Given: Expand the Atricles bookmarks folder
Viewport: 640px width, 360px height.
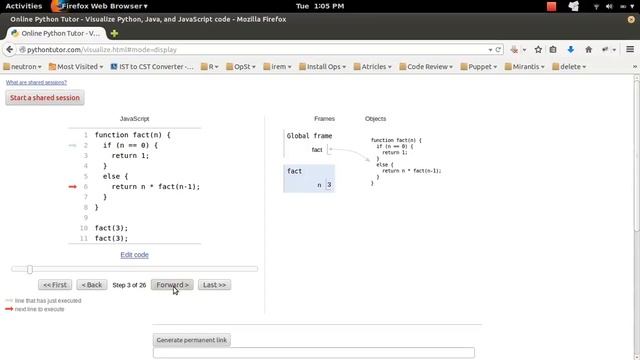Looking at the screenshot, I should pos(373,67).
